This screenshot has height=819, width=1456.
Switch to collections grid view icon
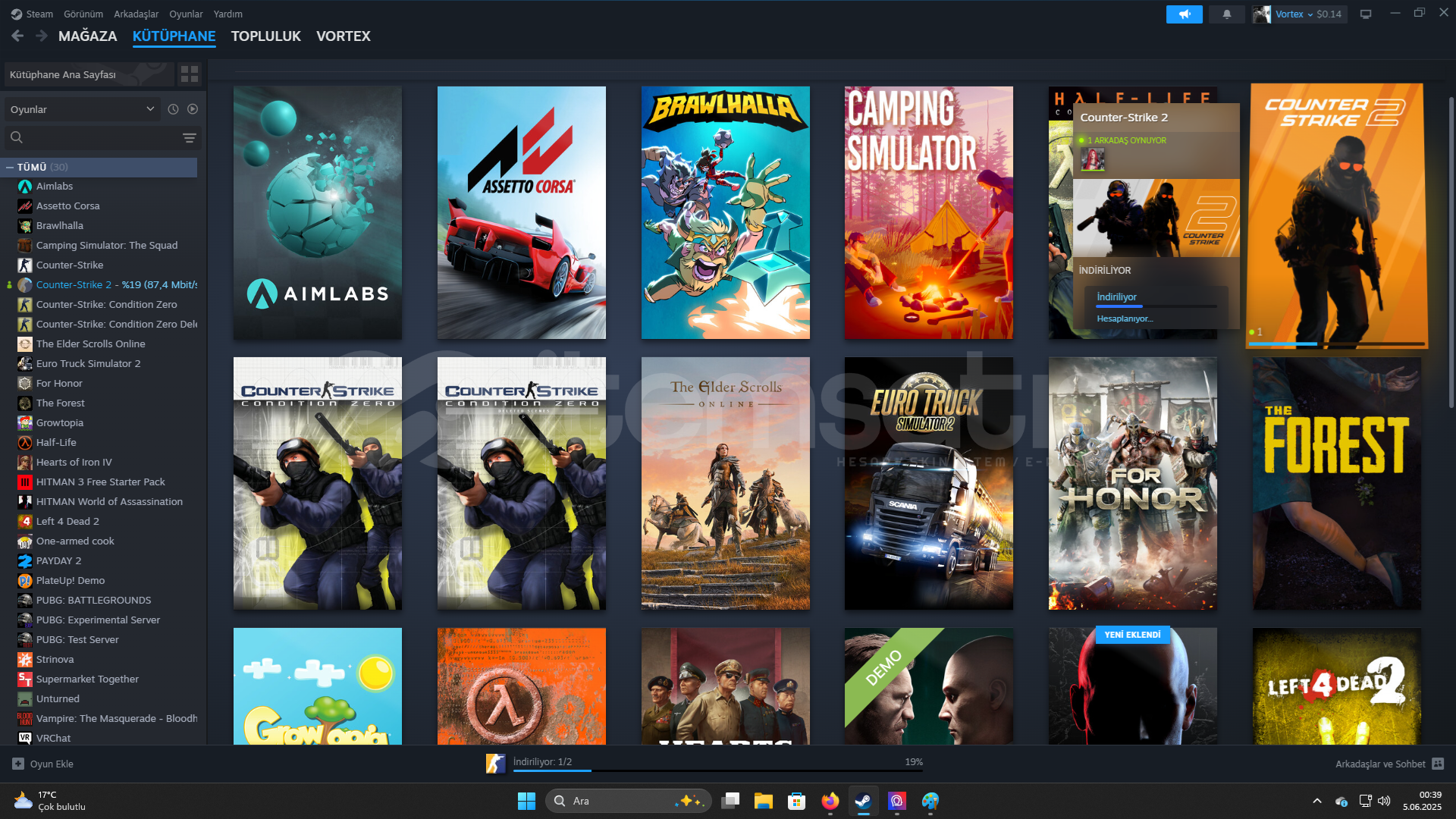pyautogui.click(x=190, y=74)
